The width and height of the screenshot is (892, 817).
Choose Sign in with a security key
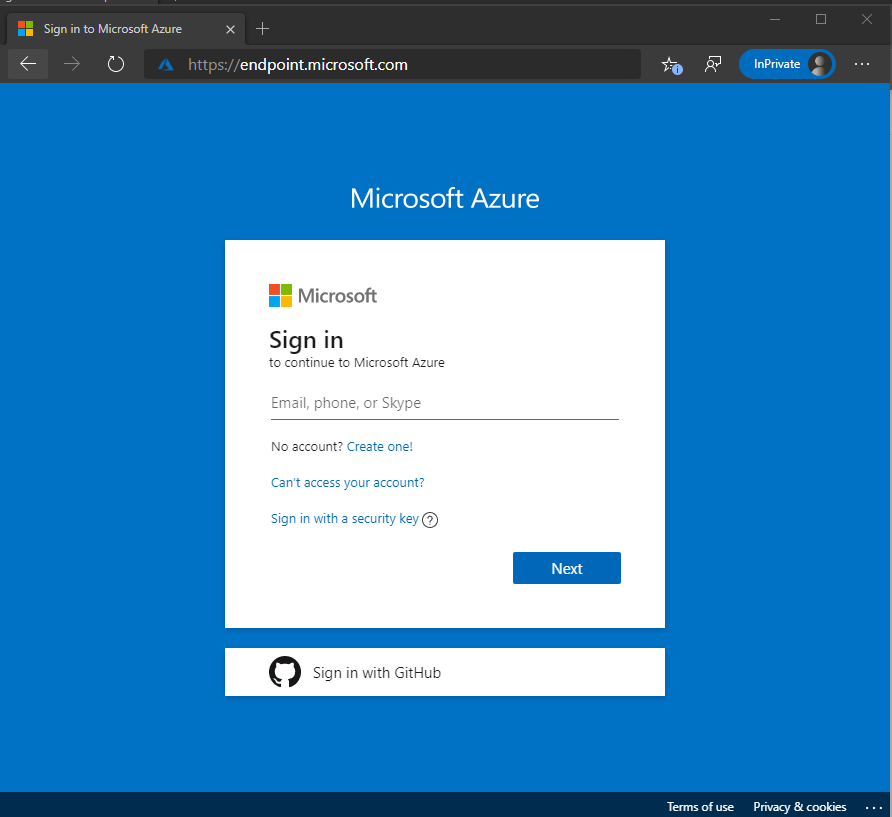point(345,519)
